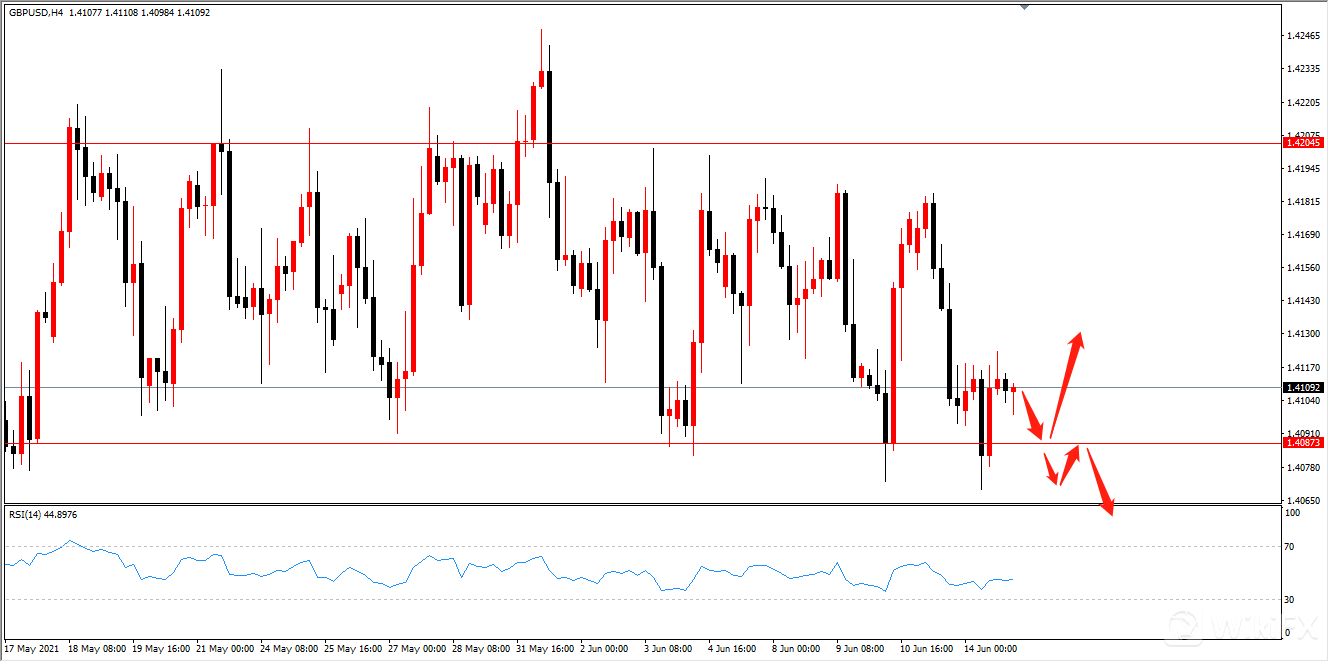This screenshot has height=662, width=1329.
Task: Click the current price label 1.41092
Action: click(1303, 387)
